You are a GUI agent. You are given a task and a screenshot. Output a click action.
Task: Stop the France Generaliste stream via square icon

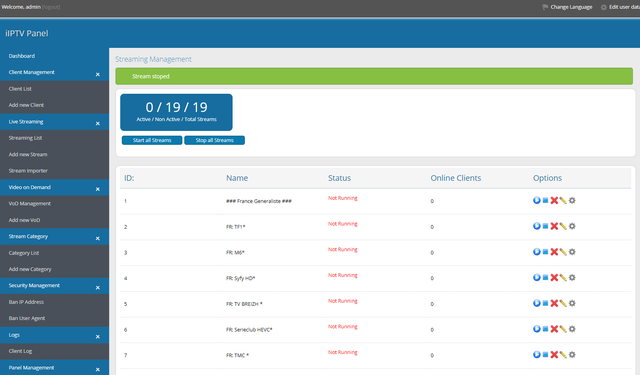point(545,200)
